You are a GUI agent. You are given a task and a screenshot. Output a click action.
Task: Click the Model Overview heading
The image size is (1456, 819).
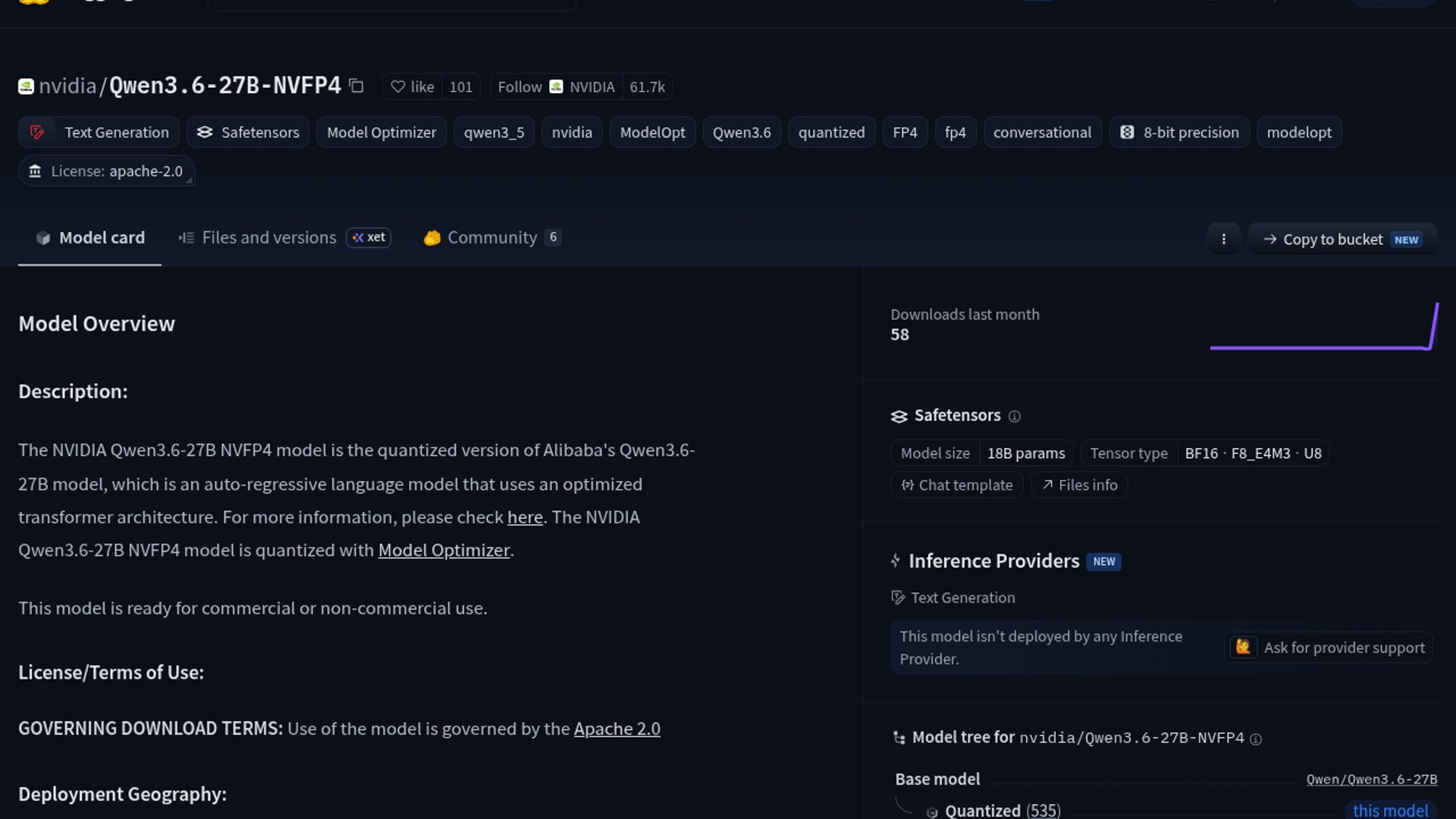[96, 324]
